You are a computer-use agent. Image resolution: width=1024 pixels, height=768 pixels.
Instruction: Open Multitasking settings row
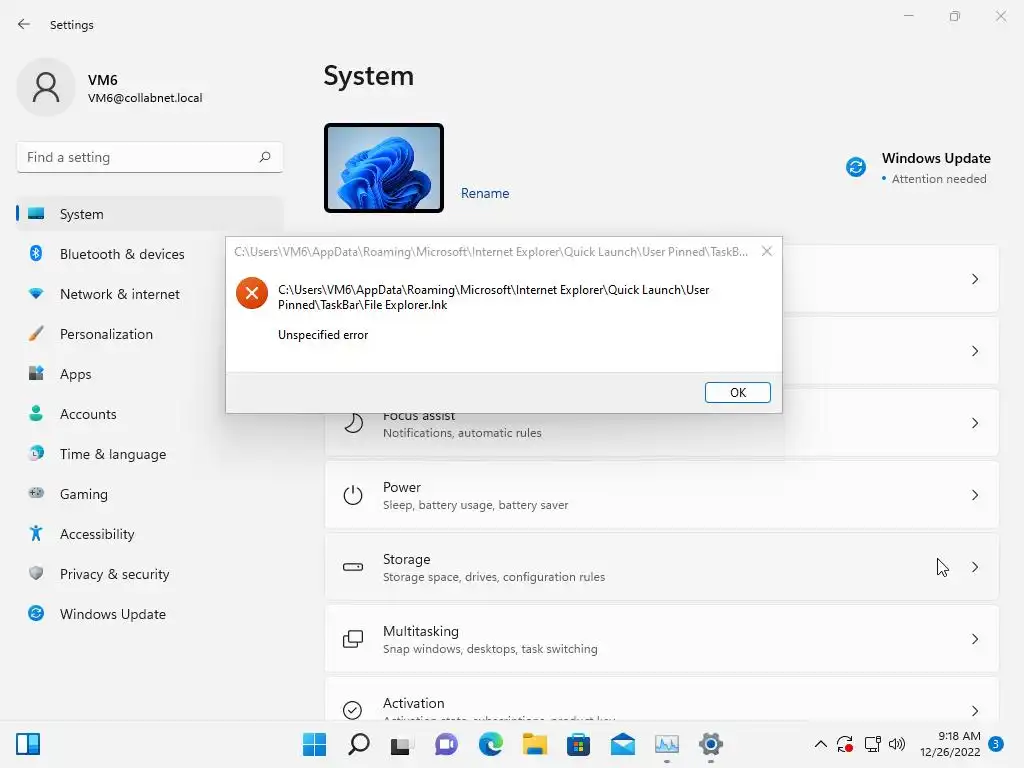pos(662,639)
